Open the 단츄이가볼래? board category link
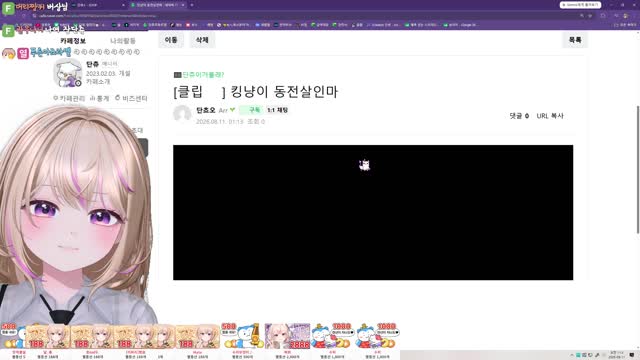This screenshot has width=640, height=360. pyautogui.click(x=199, y=75)
